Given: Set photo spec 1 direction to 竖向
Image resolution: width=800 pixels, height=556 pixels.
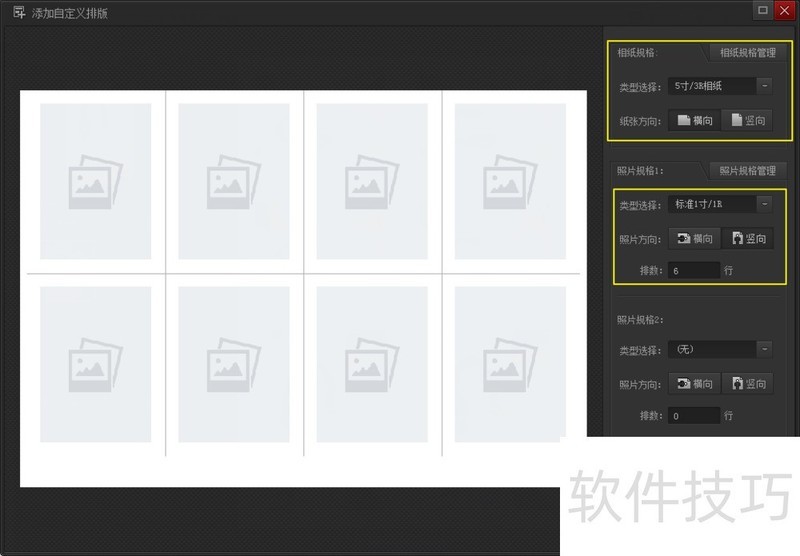Looking at the screenshot, I should [x=748, y=239].
